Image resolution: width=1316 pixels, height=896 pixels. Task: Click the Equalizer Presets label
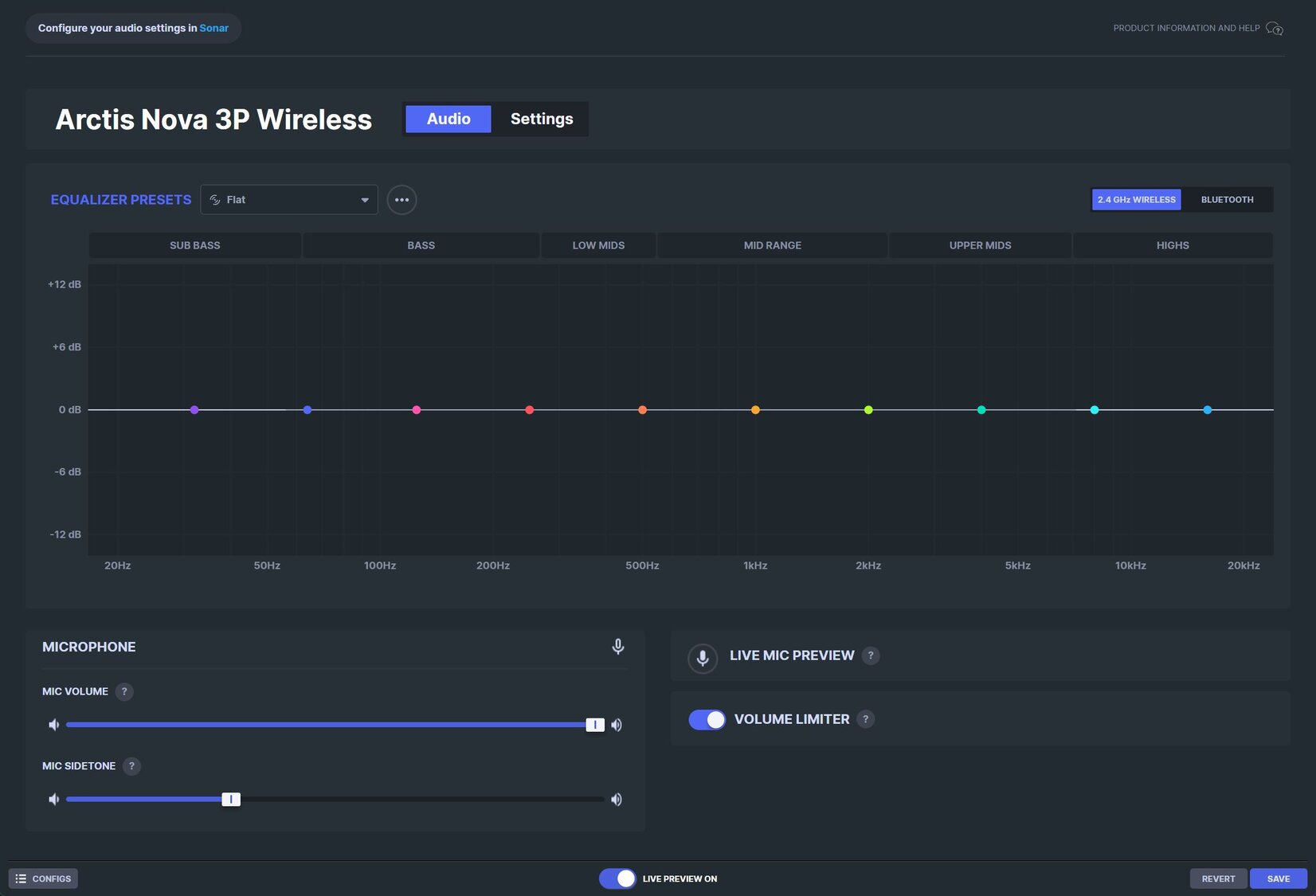coord(121,200)
